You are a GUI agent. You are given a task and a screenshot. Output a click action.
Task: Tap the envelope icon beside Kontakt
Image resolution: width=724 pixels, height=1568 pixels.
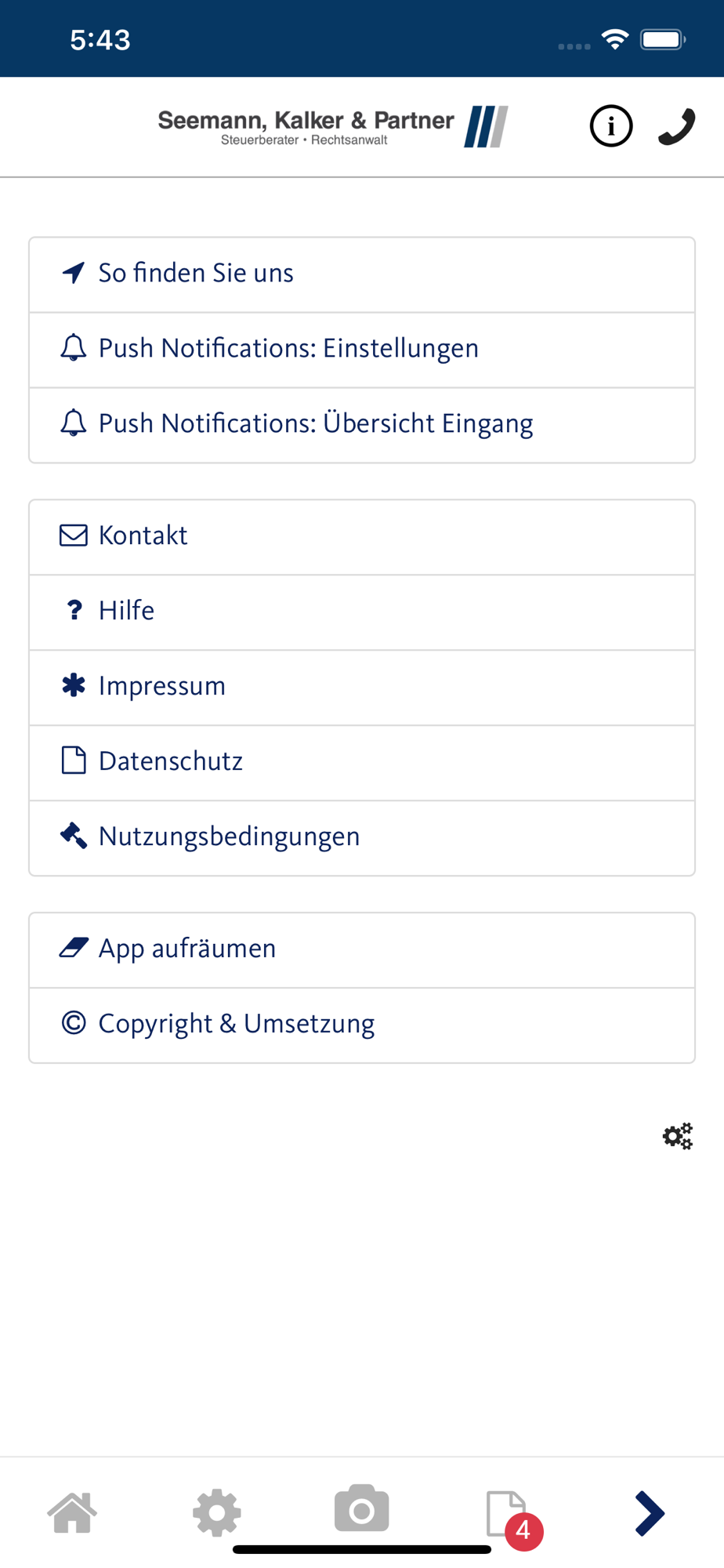[x=74, y=535]
